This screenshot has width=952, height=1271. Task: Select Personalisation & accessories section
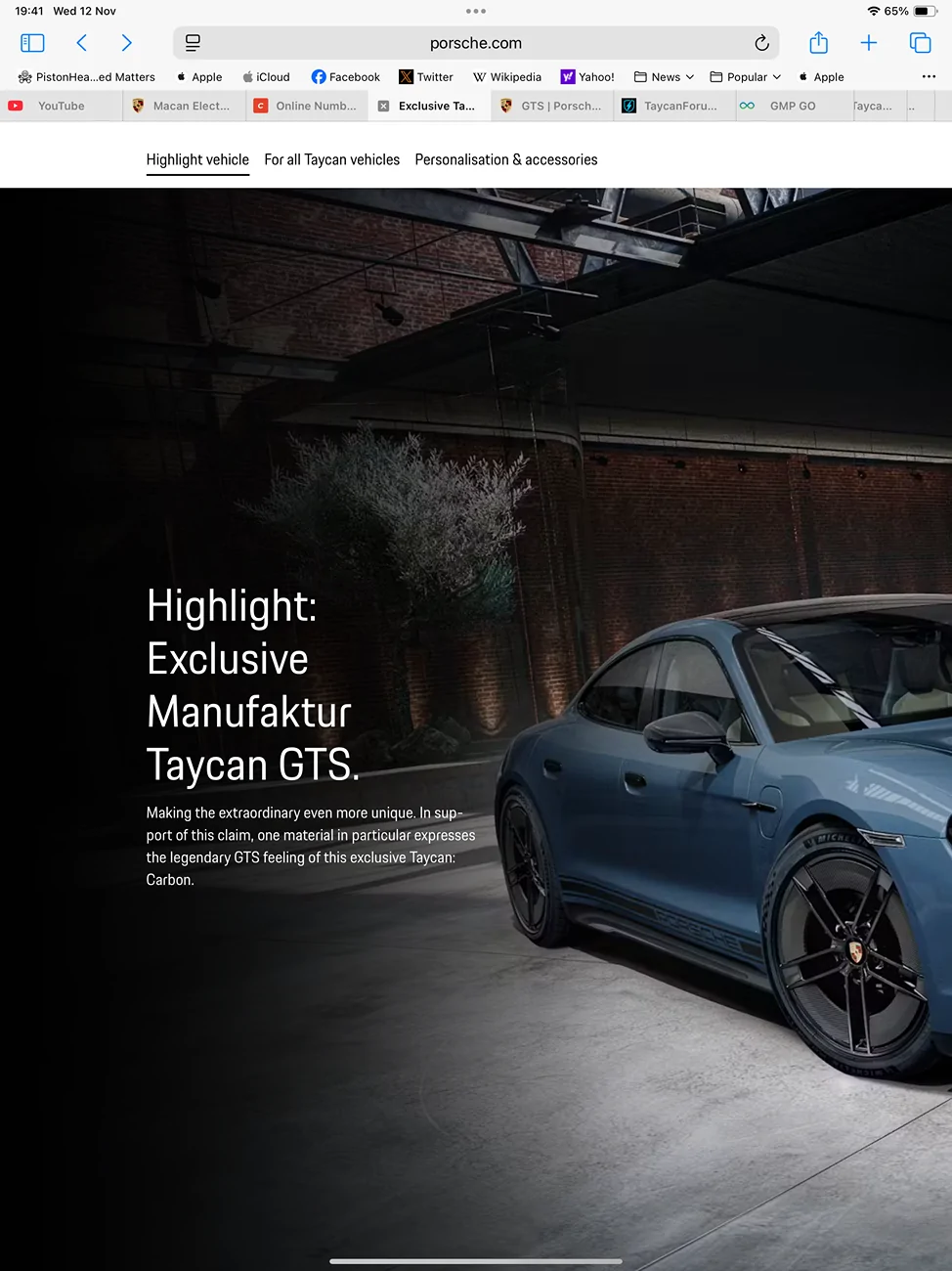click(506, 159)
